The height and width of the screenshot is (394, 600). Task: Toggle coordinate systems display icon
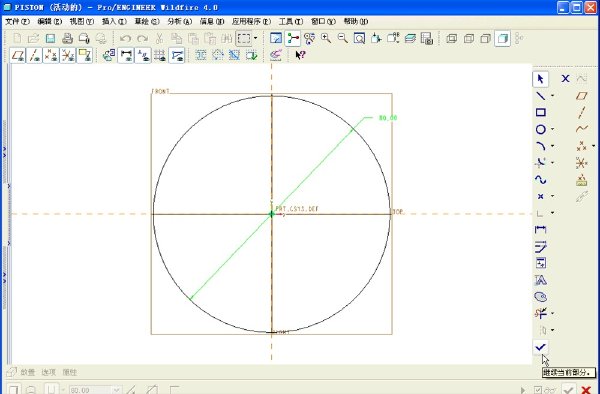point(68,55)
